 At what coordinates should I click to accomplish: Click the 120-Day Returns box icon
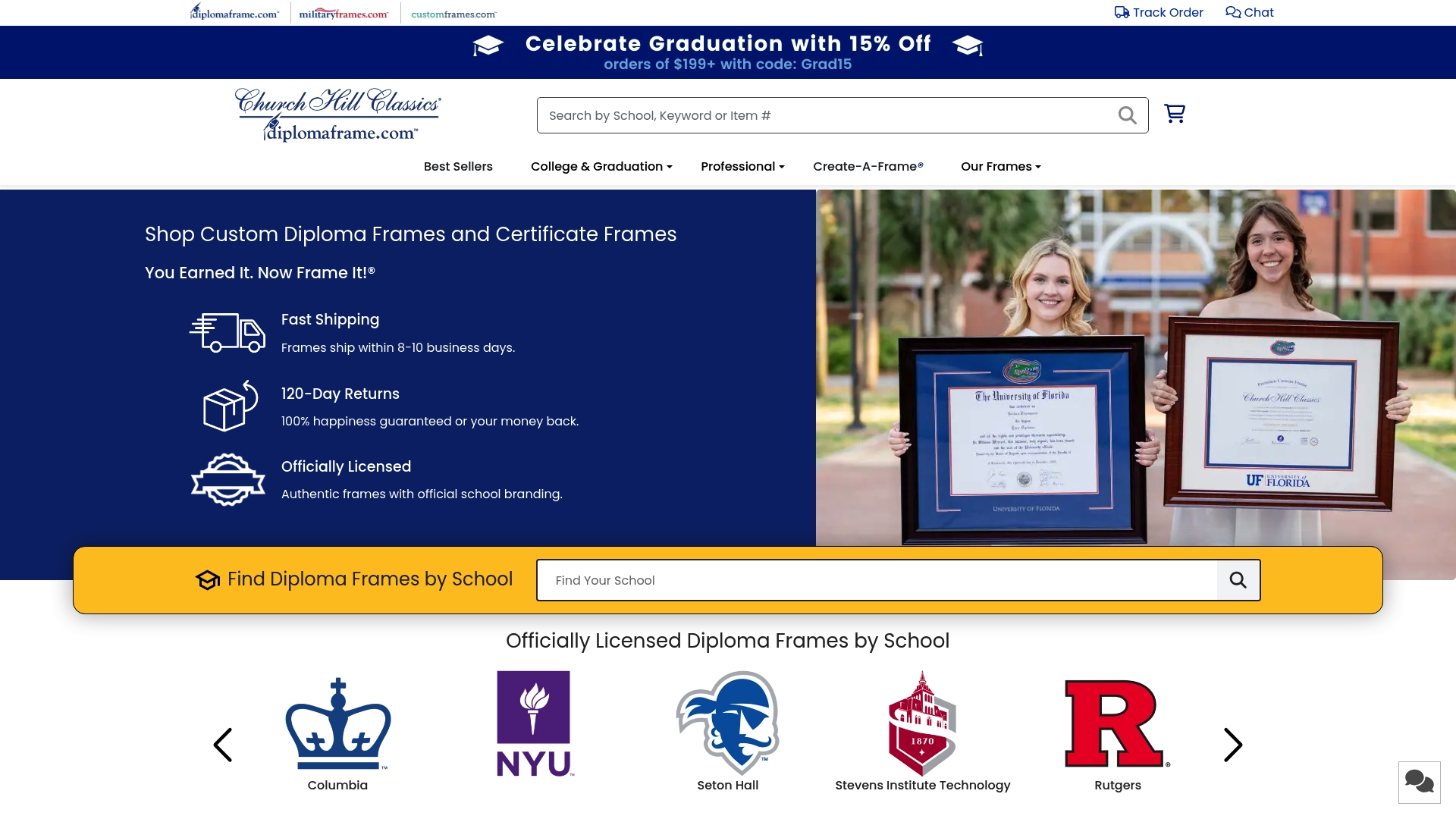click(231, 406)
